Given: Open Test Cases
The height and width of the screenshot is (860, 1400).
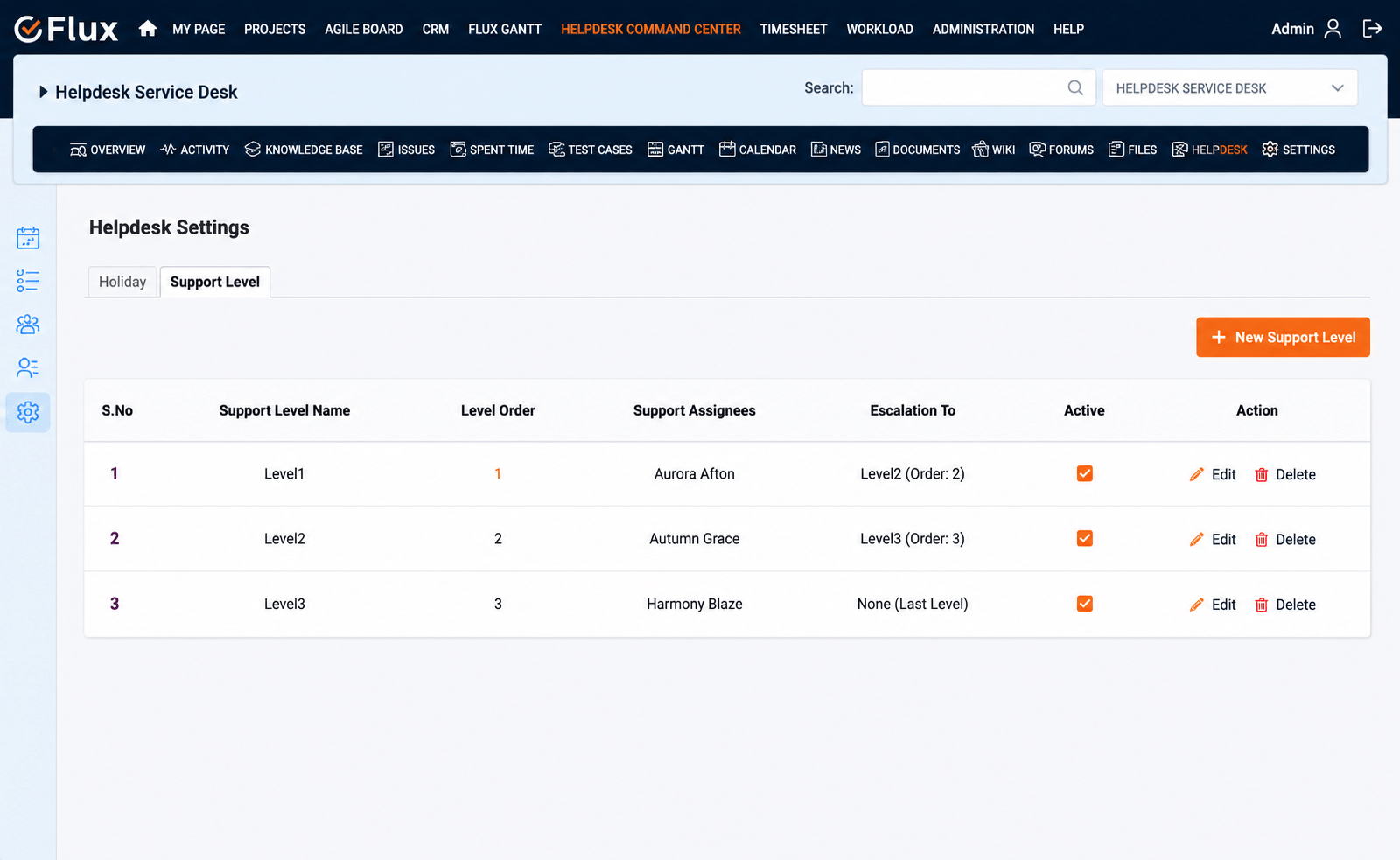Looking at the screenshot, I should point(591,150).
